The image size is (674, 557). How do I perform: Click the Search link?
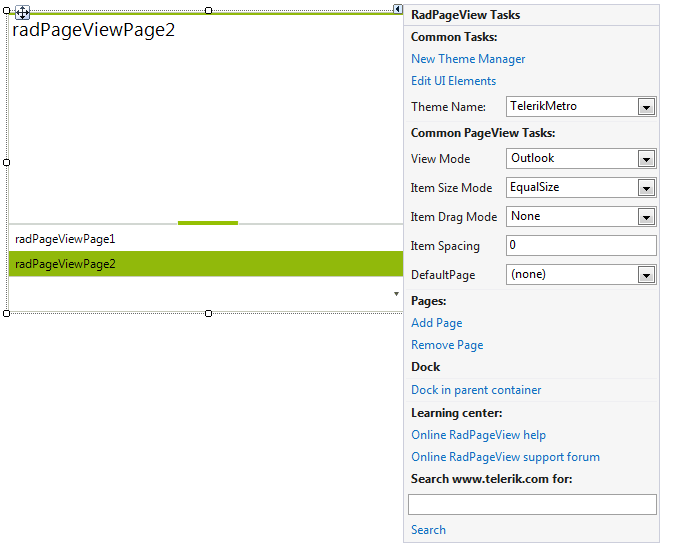[428, 529]
